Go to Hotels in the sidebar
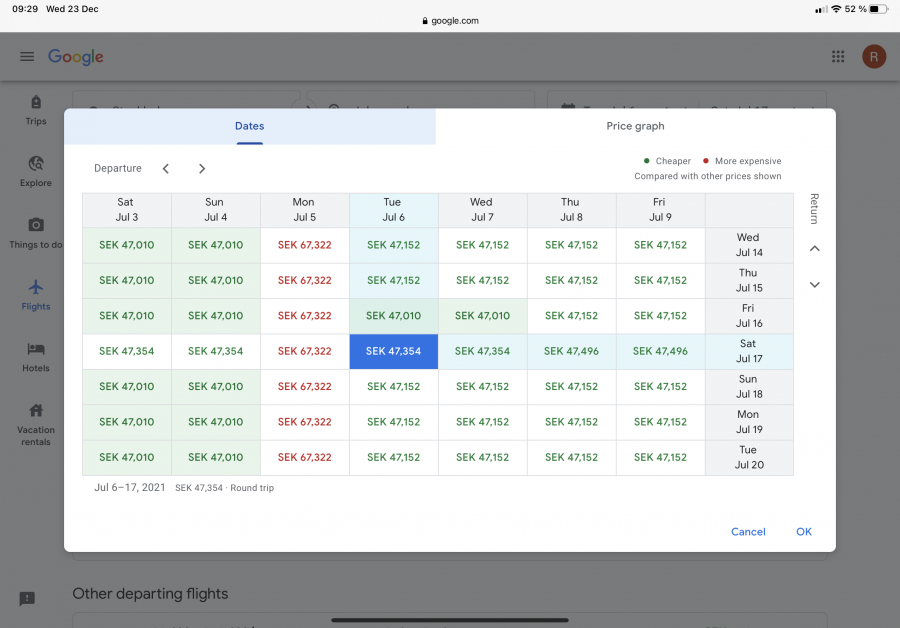900x628 pixels. point(36,356)
